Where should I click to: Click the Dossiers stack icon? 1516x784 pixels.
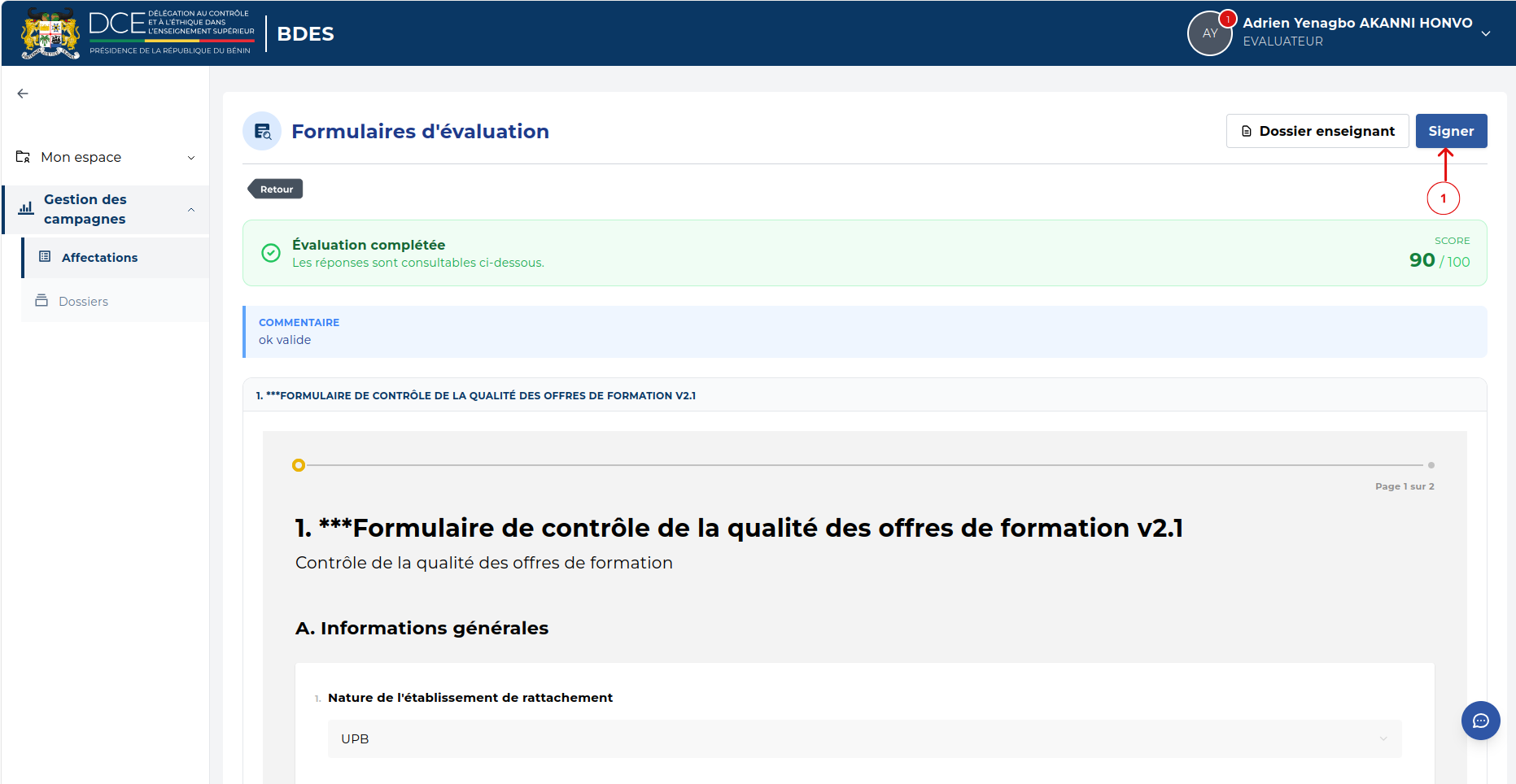[42, 301]
